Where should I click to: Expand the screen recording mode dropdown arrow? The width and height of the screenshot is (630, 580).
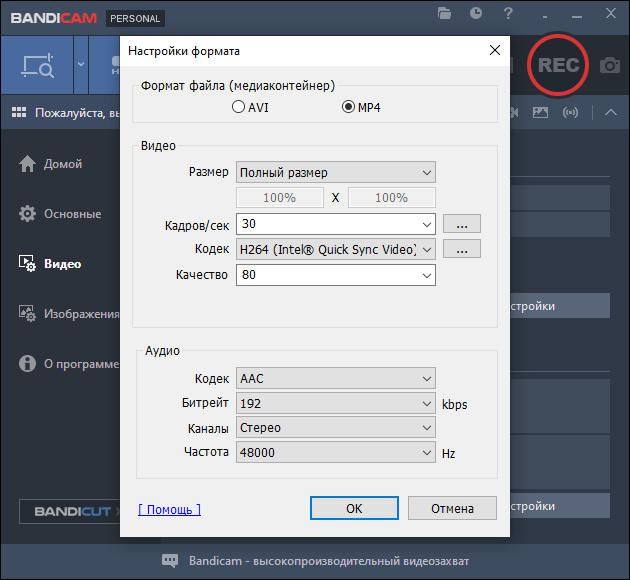coord(81,64)
